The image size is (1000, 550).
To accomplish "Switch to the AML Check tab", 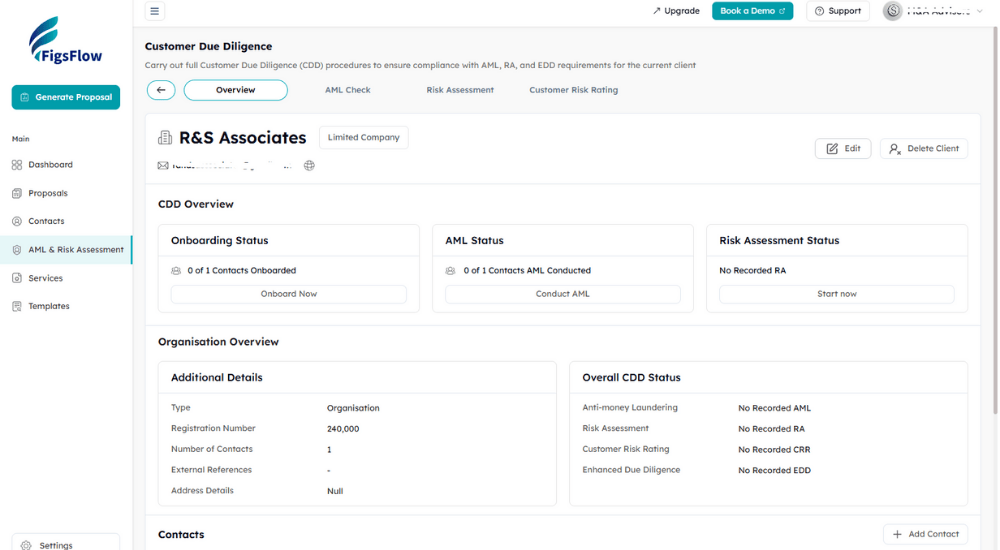I will click(348, 90).
